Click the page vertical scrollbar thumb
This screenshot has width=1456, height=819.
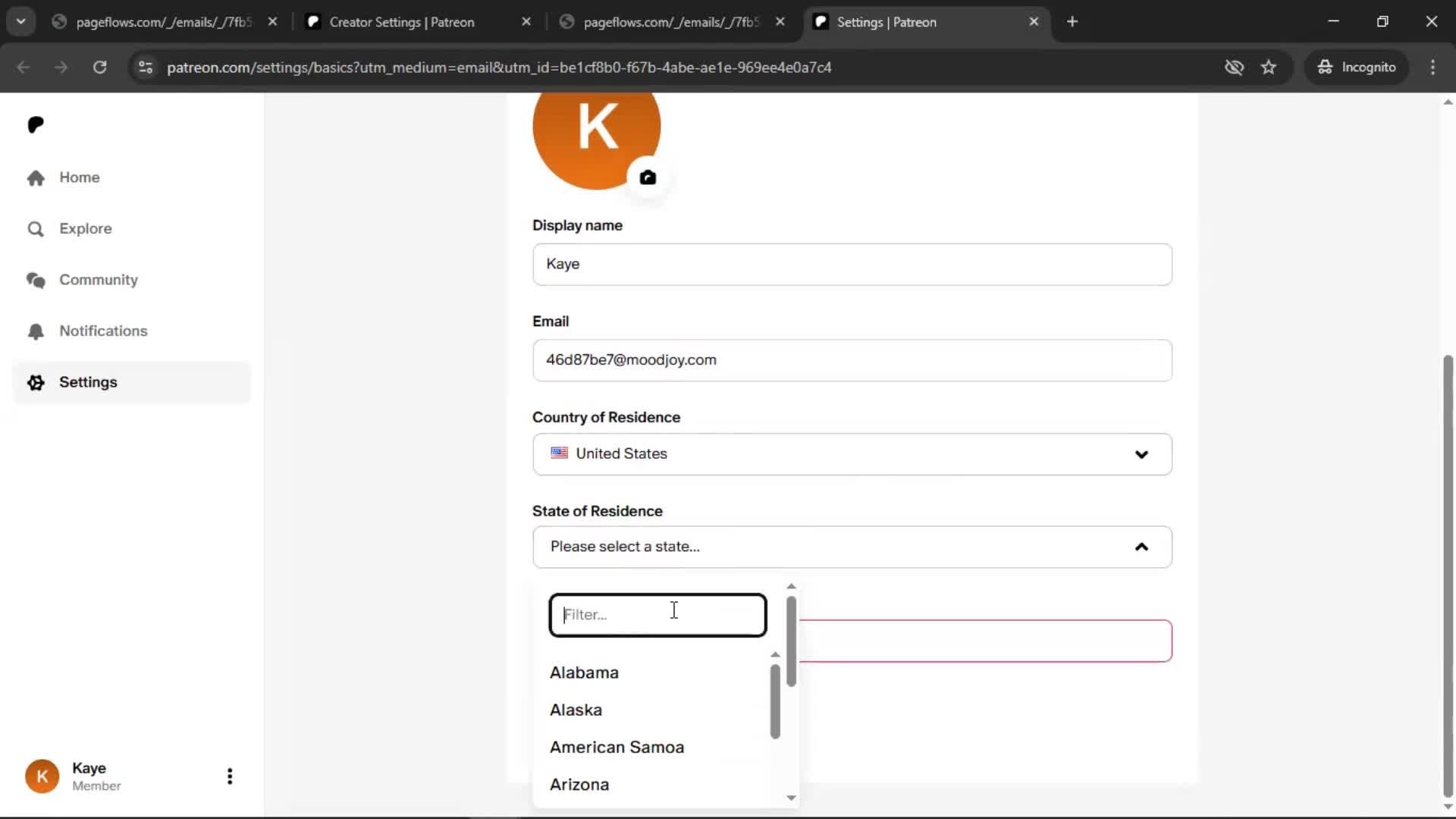pyautogui.click(x=1448, y=576)
